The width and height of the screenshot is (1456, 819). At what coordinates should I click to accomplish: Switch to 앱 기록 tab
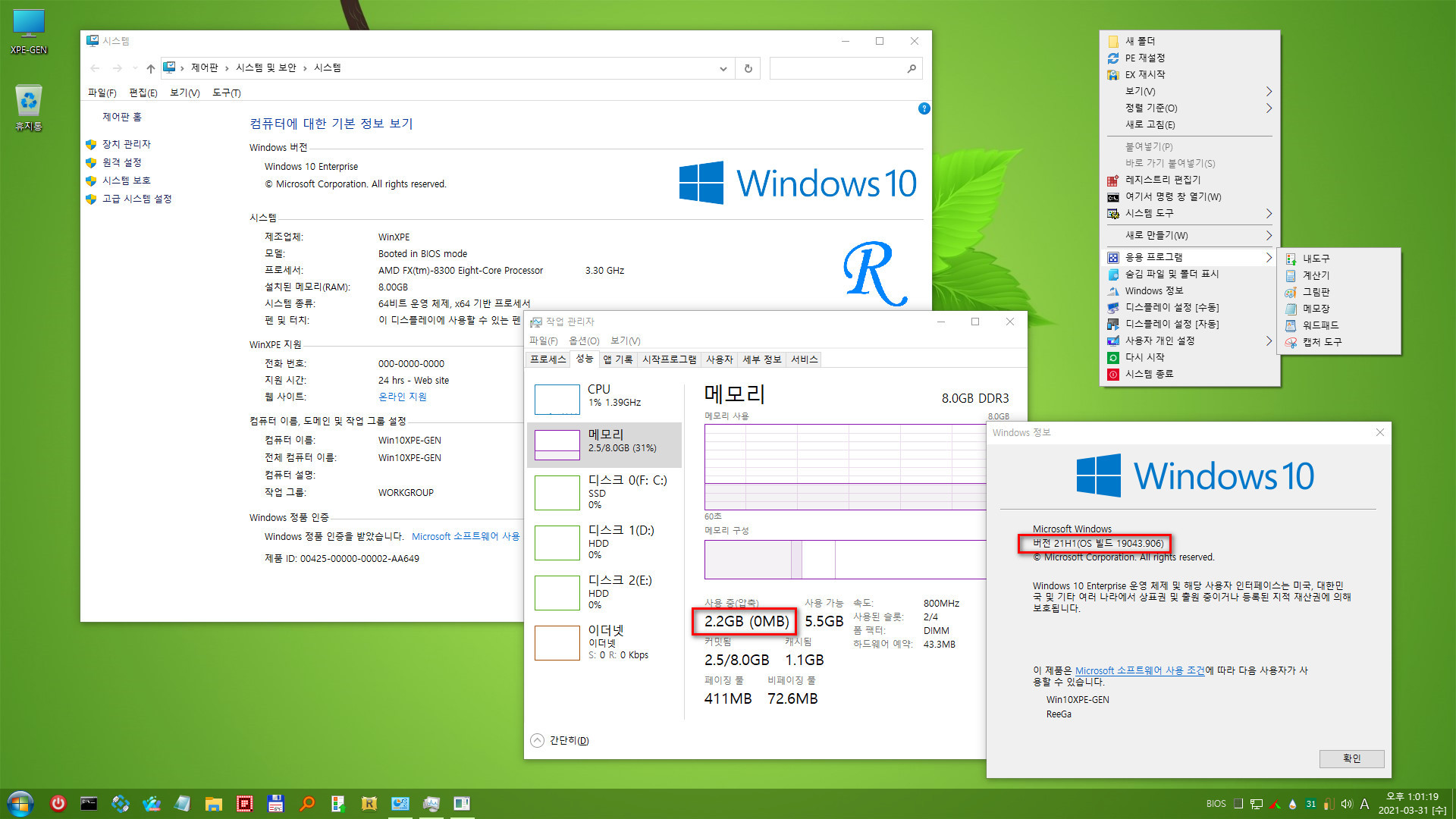tap(617, 359)
